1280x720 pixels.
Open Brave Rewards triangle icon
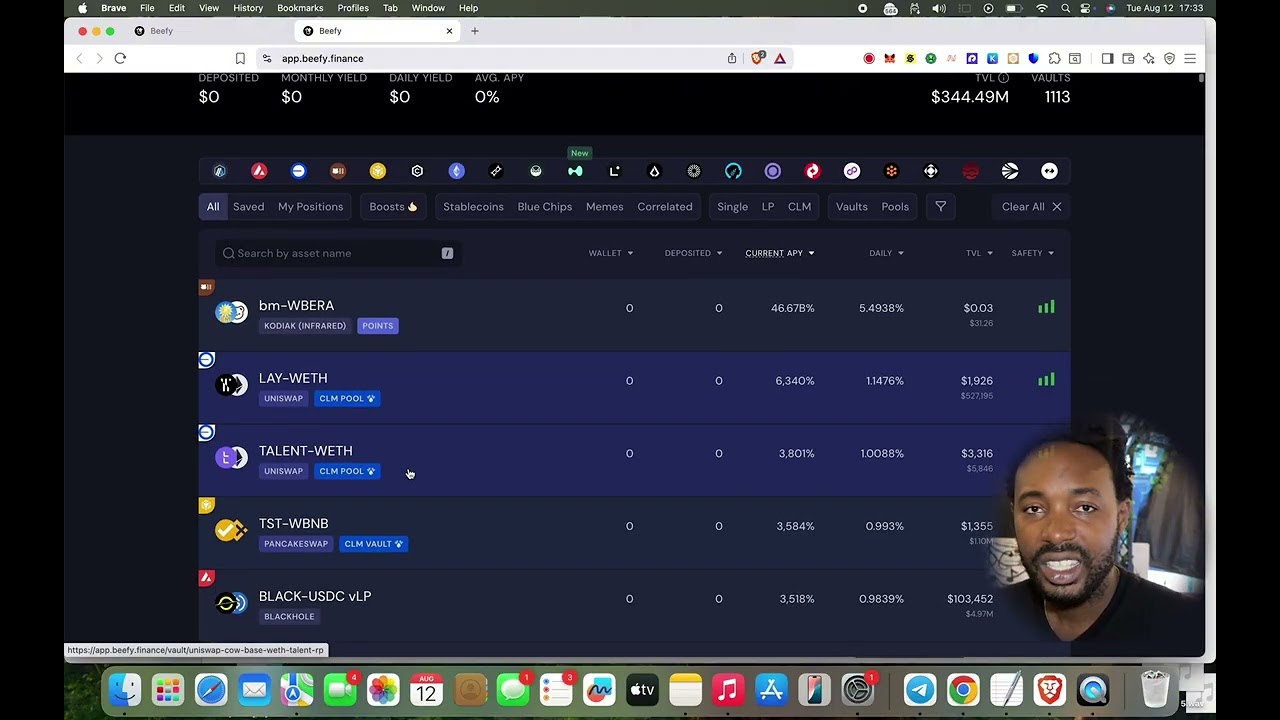pos(780,58)
